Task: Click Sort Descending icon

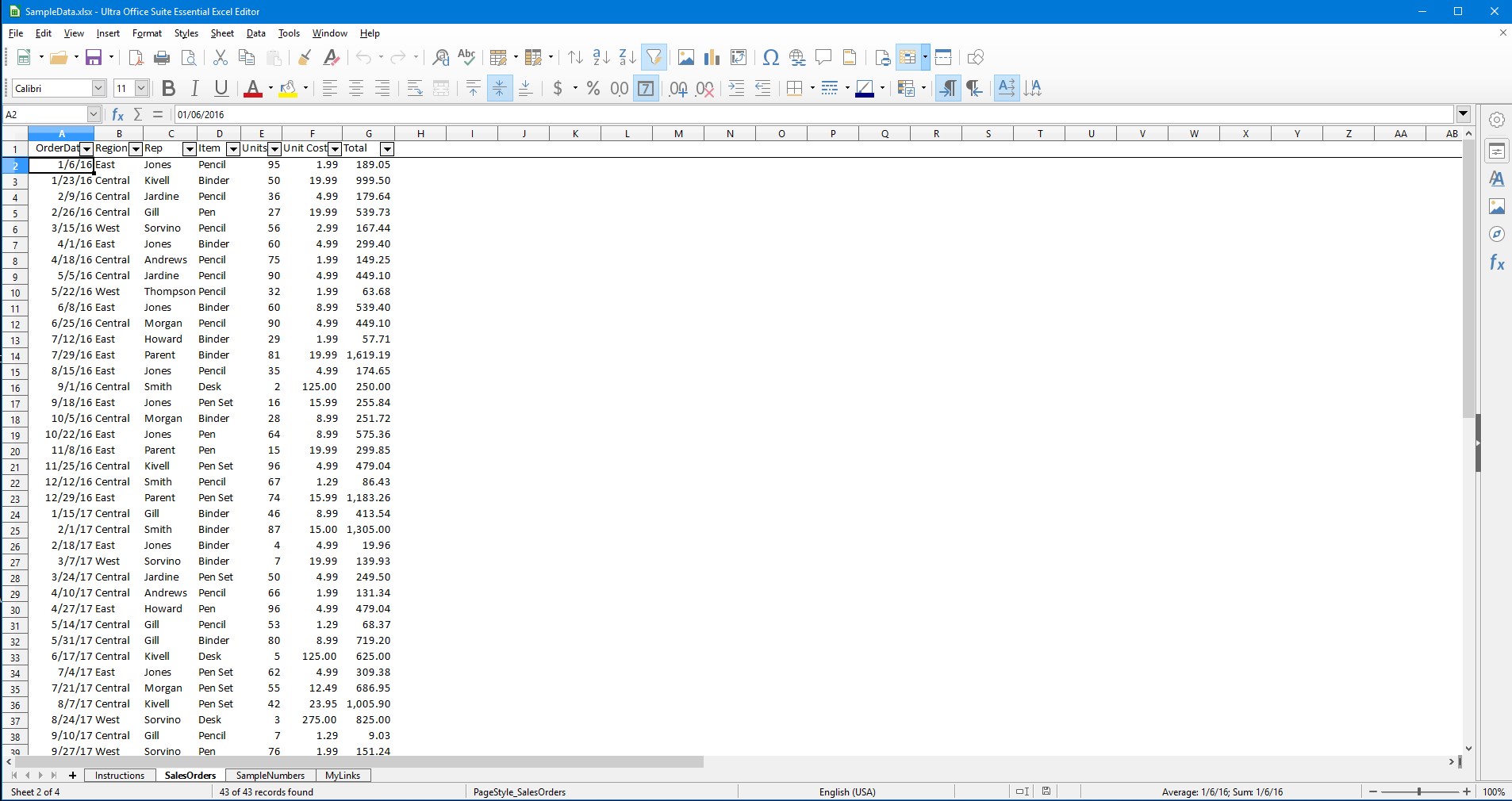Action: point(627,57)
